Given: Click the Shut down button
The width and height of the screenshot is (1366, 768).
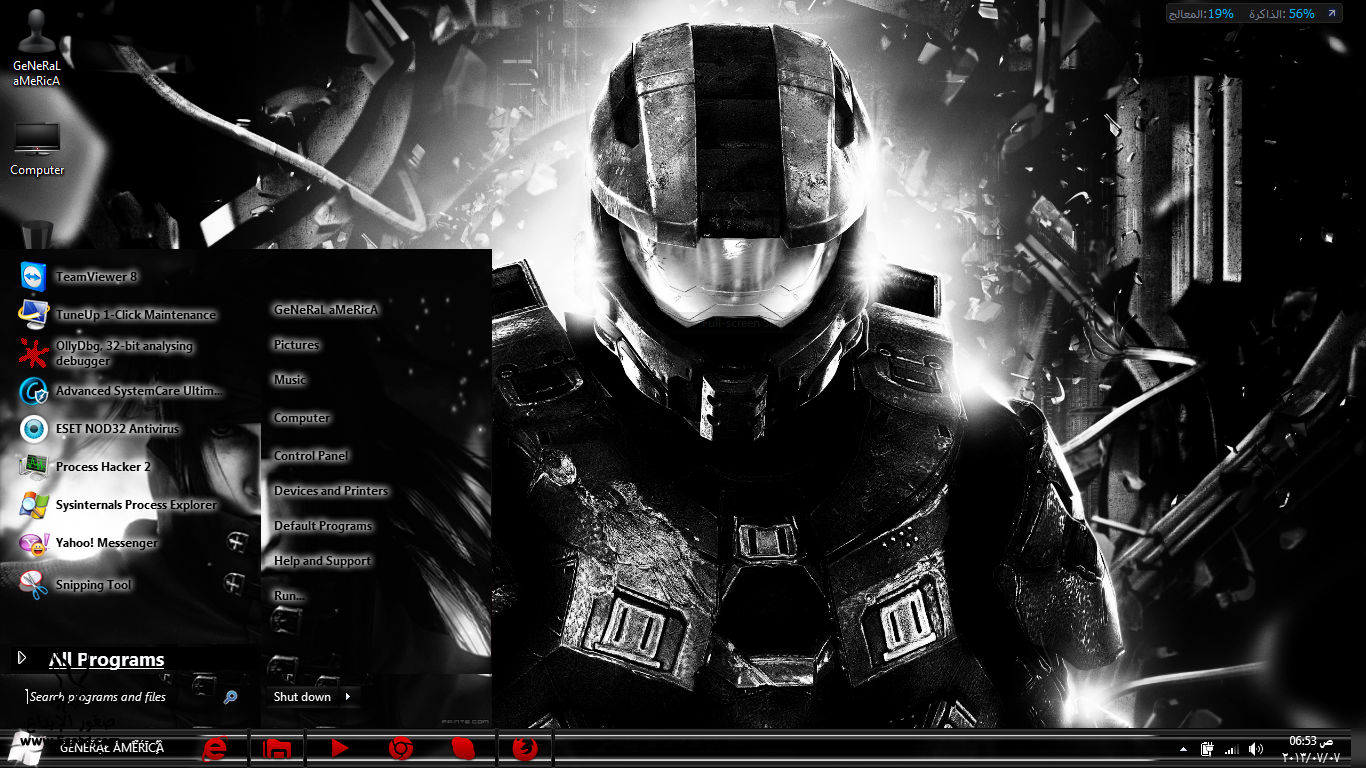Looking at the screenshot, I should click(x=302, y=697).
